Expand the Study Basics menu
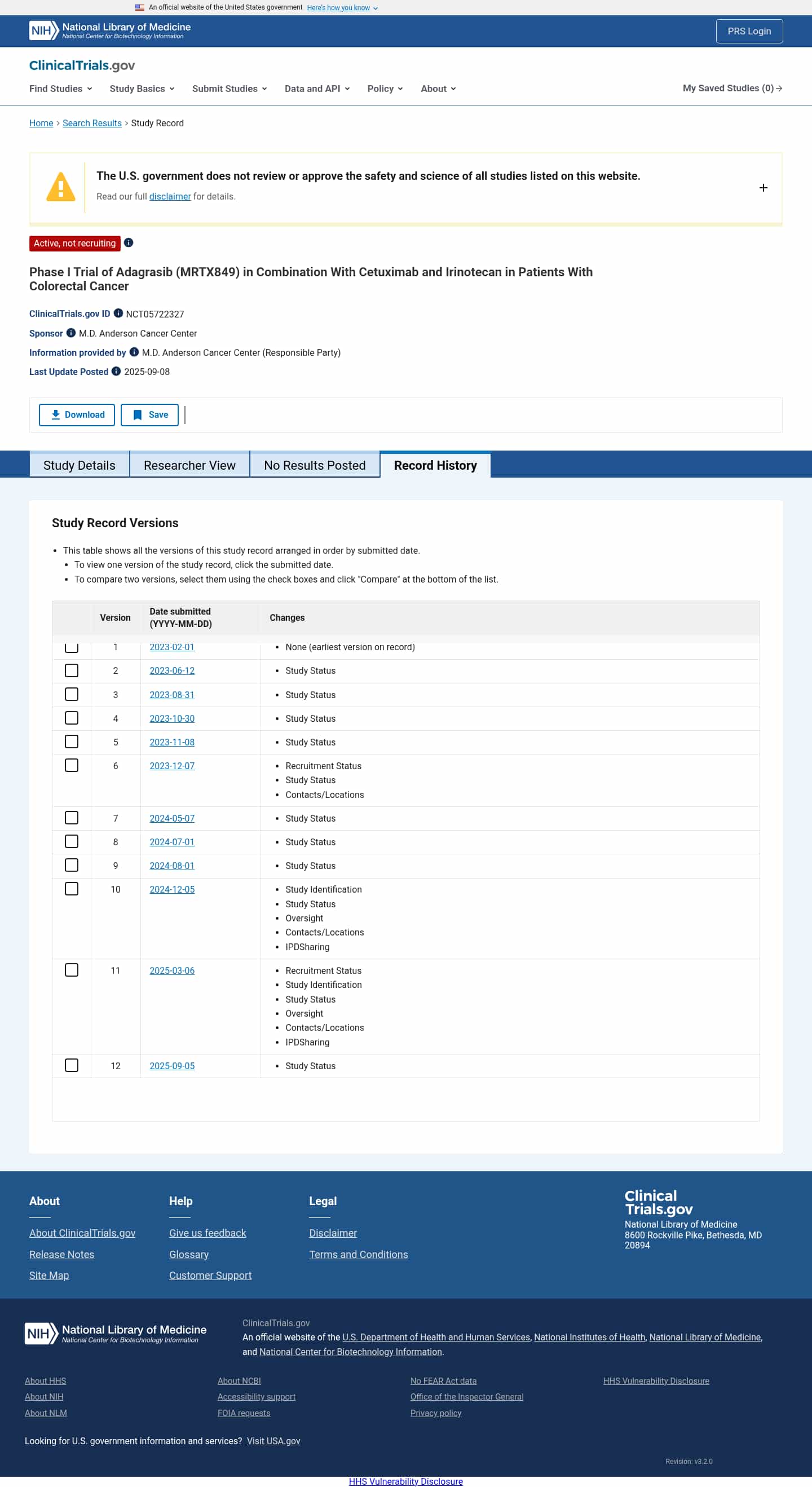The width and height of the screenshot is (812, 1487). coord(142,89)
